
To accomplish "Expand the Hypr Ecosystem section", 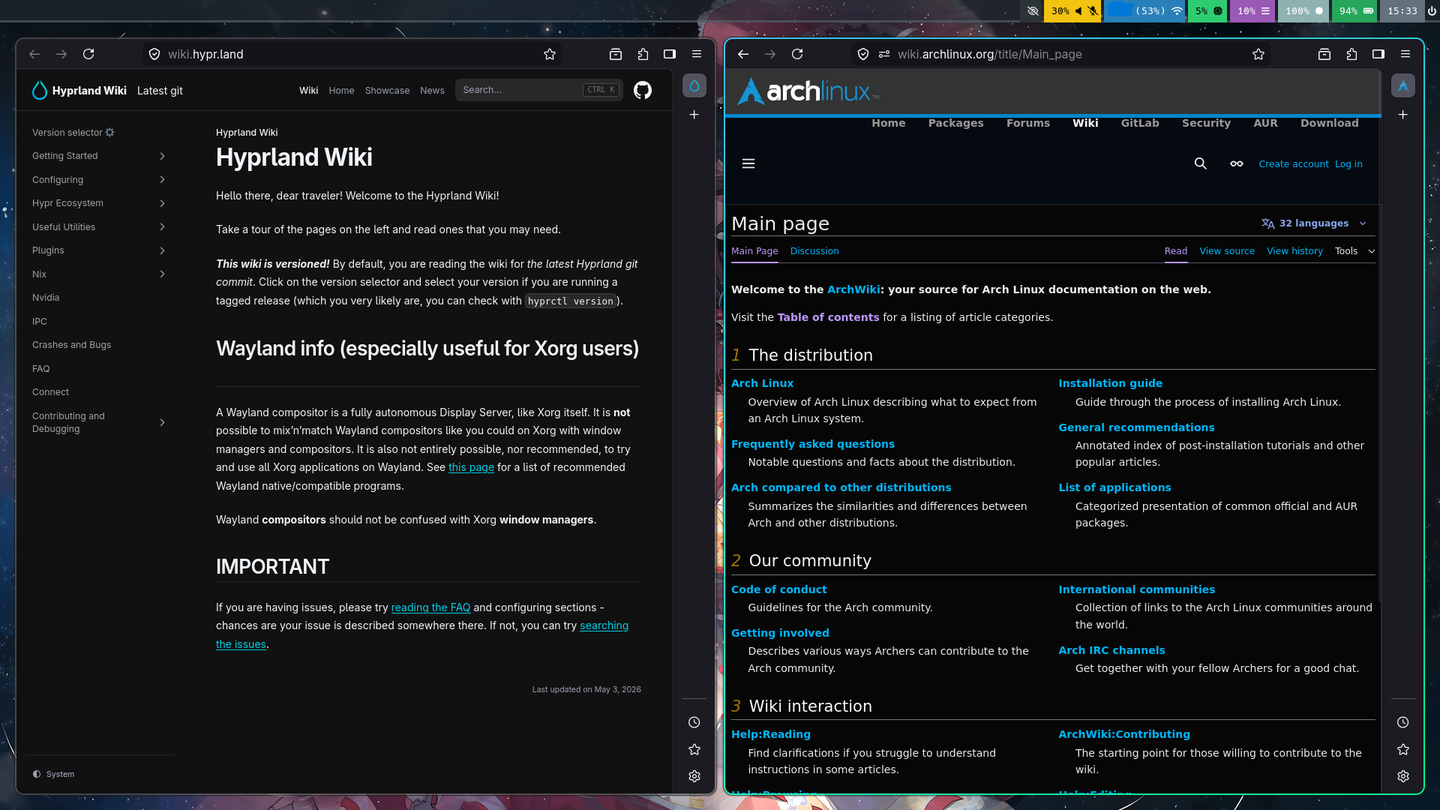I will pyautogui.click(x=98, y=203).
